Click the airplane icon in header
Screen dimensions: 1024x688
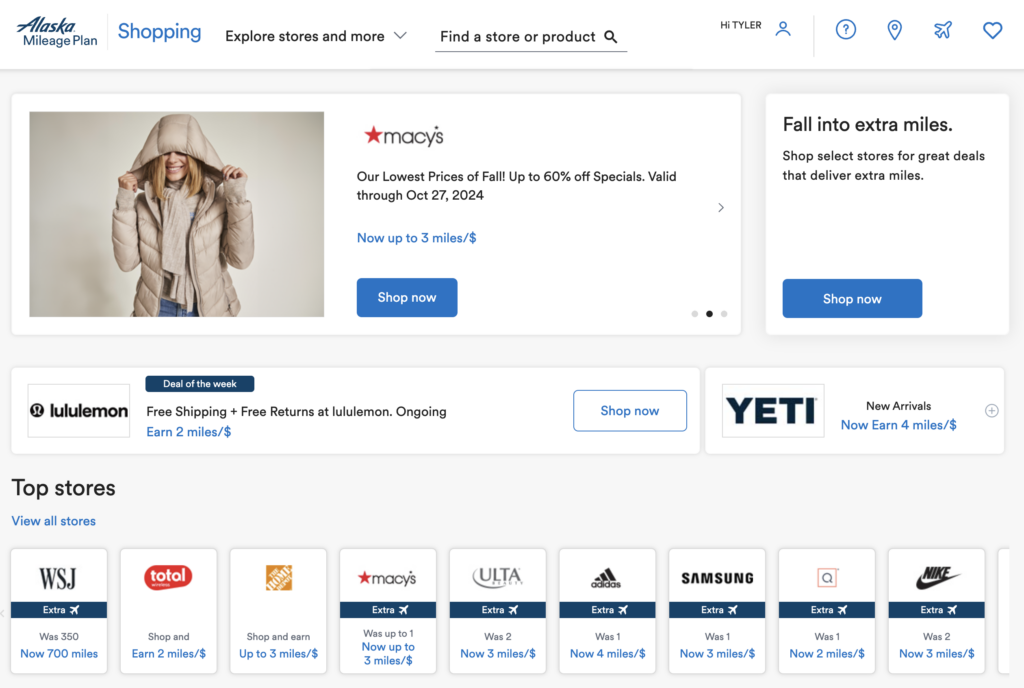point(943,30)
